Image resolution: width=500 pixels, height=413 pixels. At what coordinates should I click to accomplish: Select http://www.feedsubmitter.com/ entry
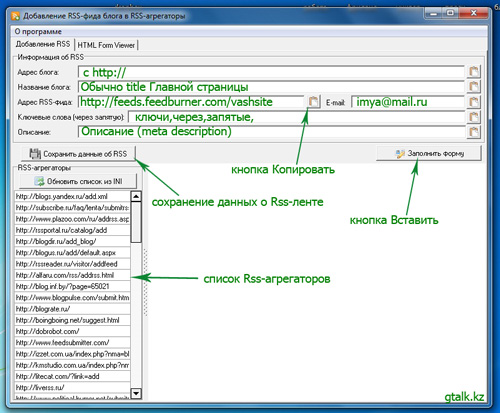[72, 343]
